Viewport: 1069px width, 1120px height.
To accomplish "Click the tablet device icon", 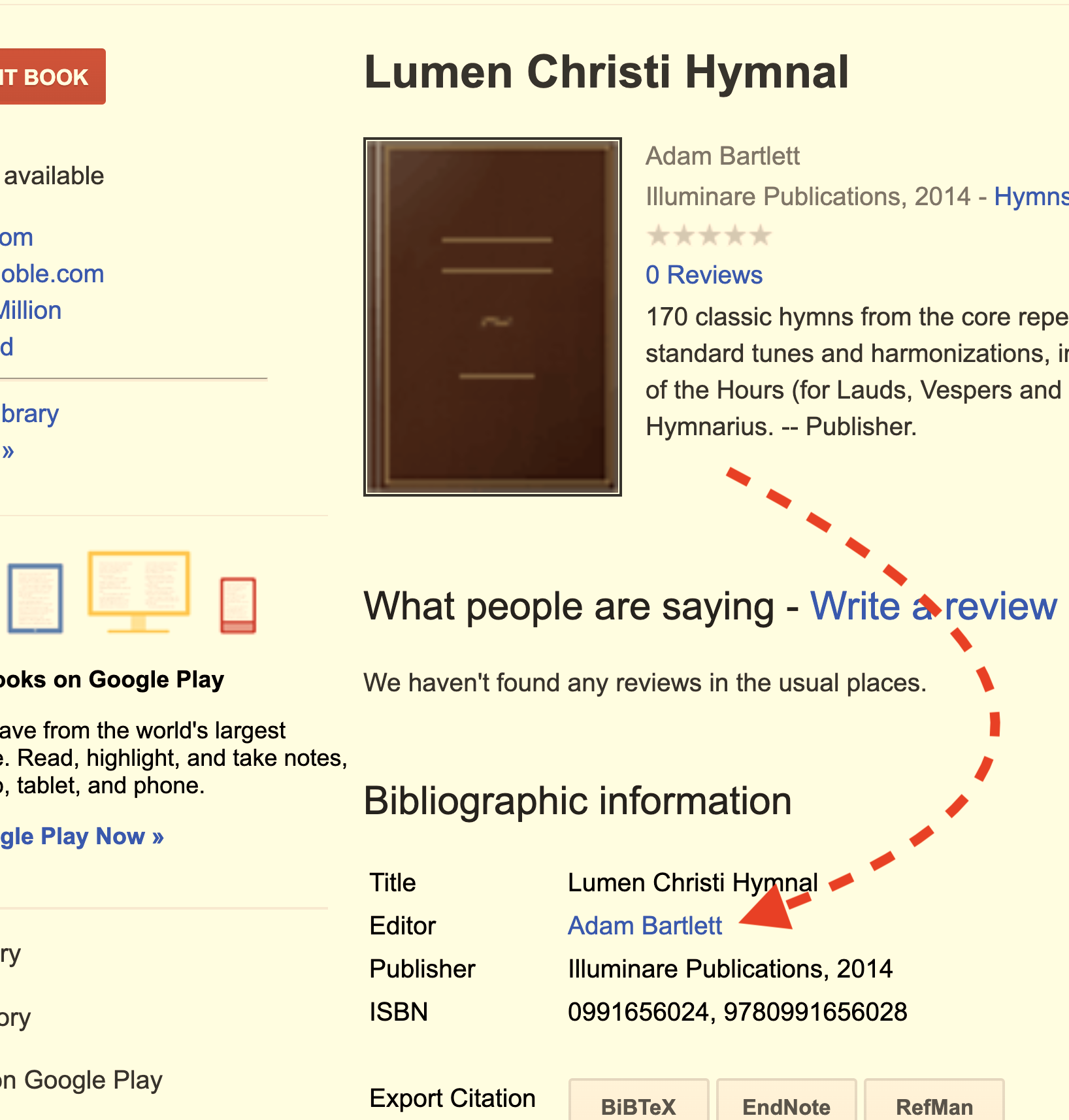I will 35,598.
